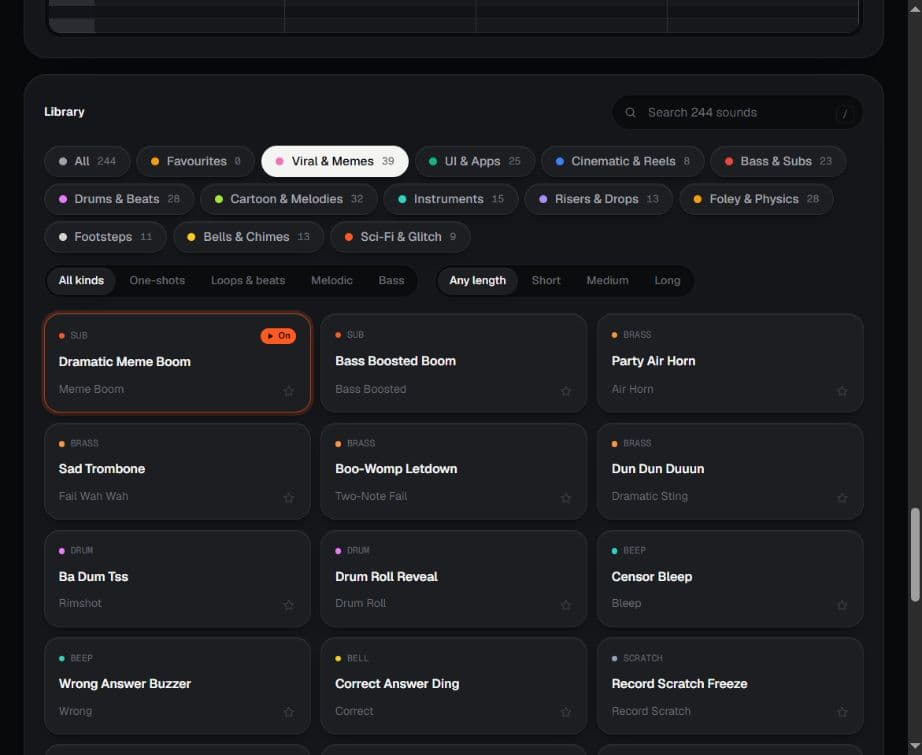This screenshot has height=755, width=922.
Task: Trigger the Party Air Horn card
Action: (x=730, y=363)
